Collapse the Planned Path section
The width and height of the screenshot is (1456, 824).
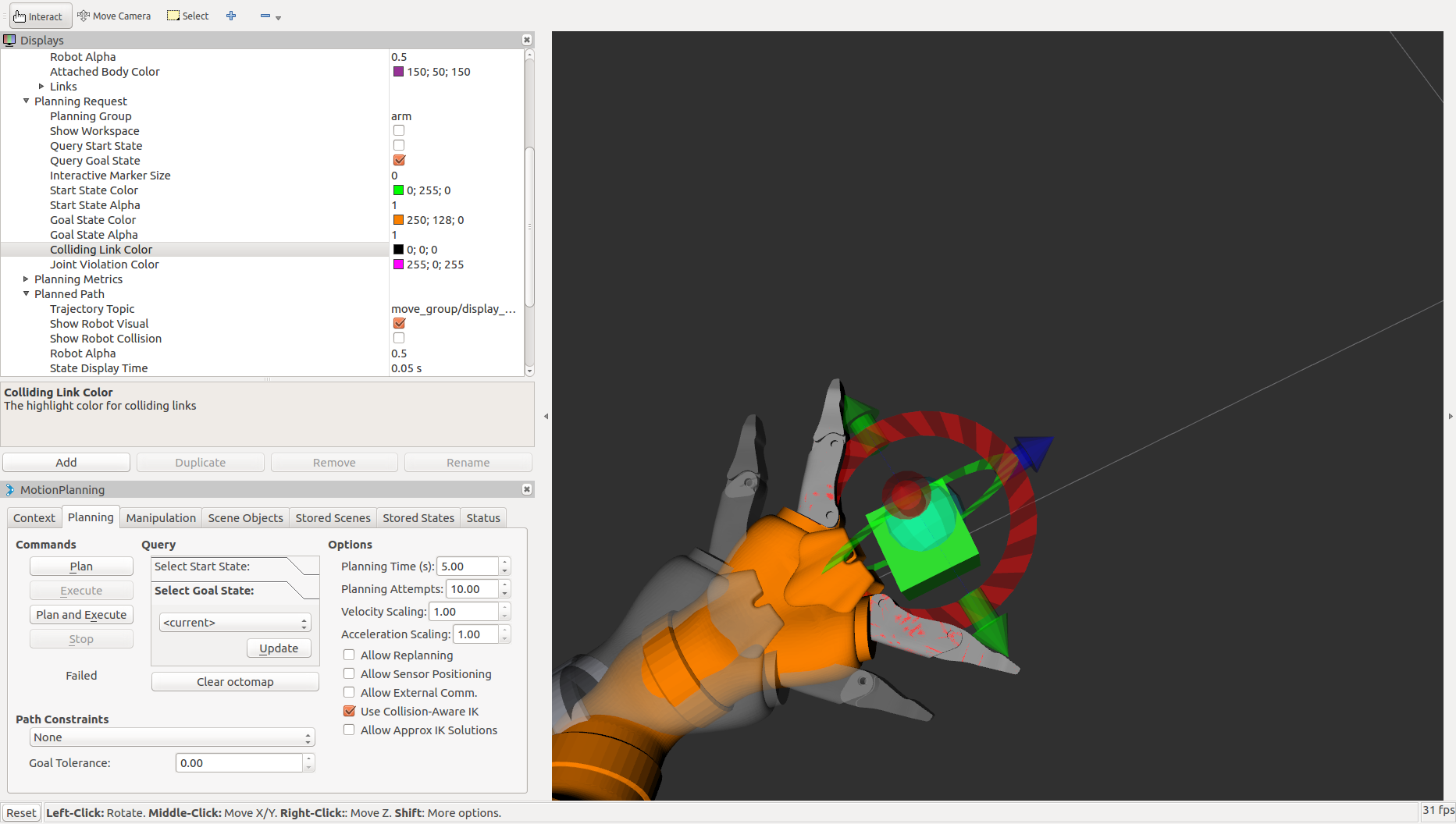(26, 293)
